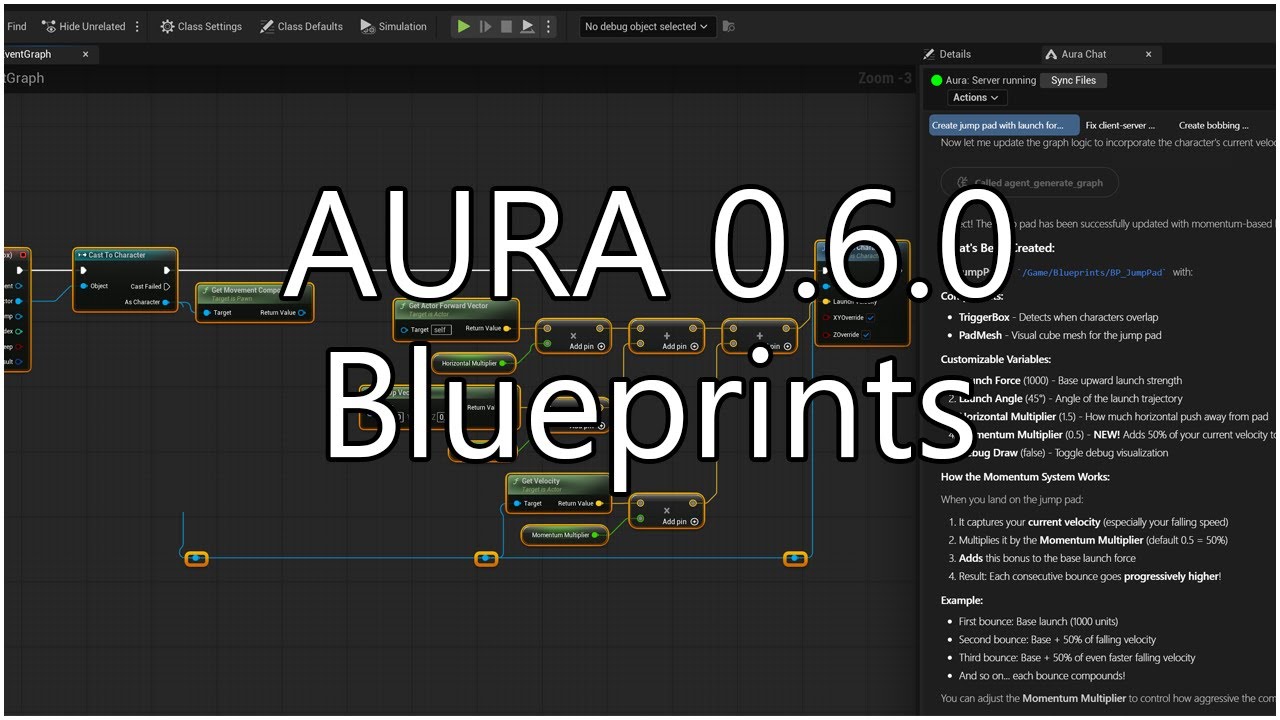Click the Object input pin on Cast node
Image resolution: width=1280 pixels, height=720 pixels.
(84, 286)
